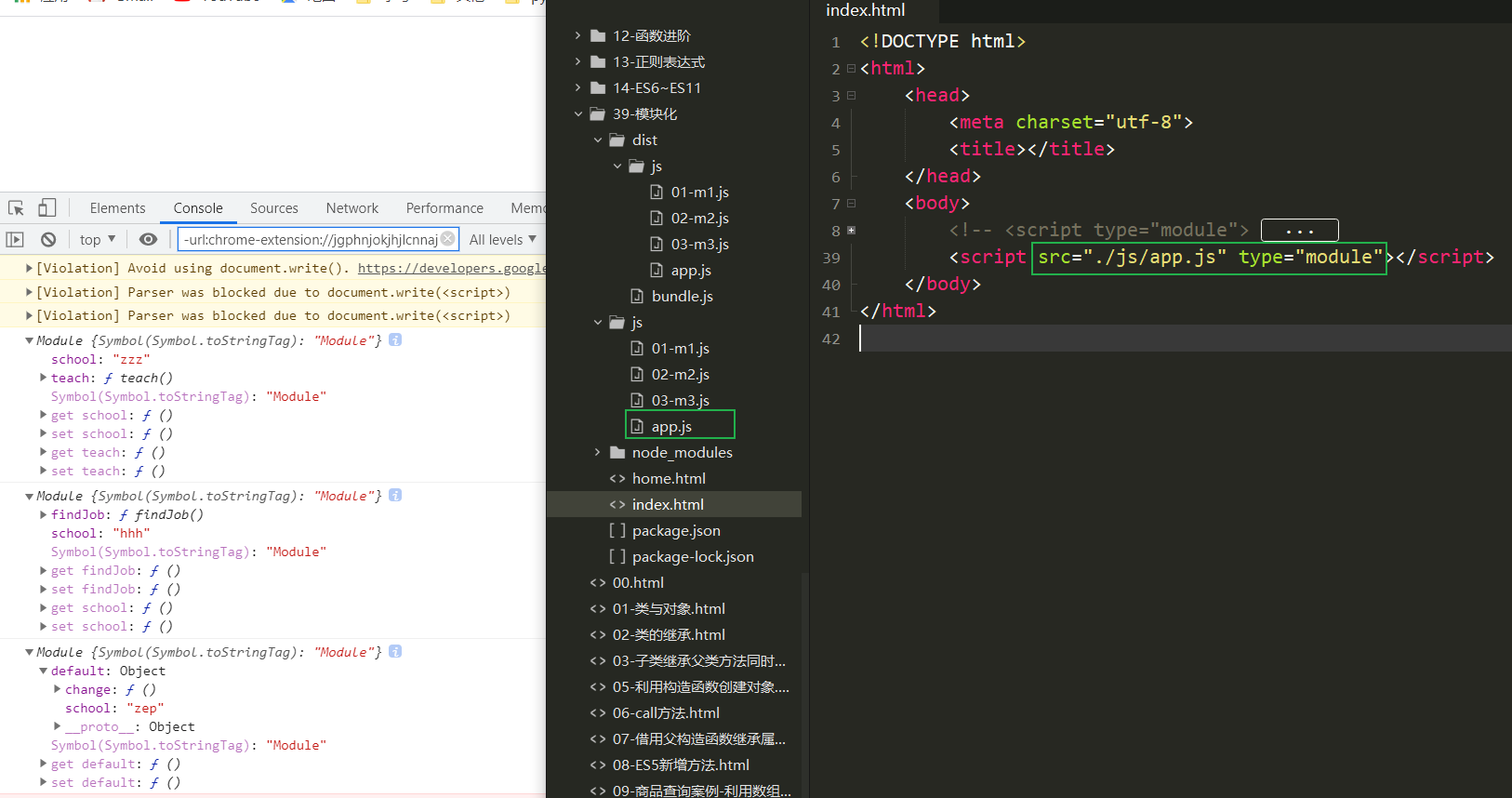The width and height of the screenshot is (1512, 798).
Task: Click info icon next to third Module
Action: point(395,651)
